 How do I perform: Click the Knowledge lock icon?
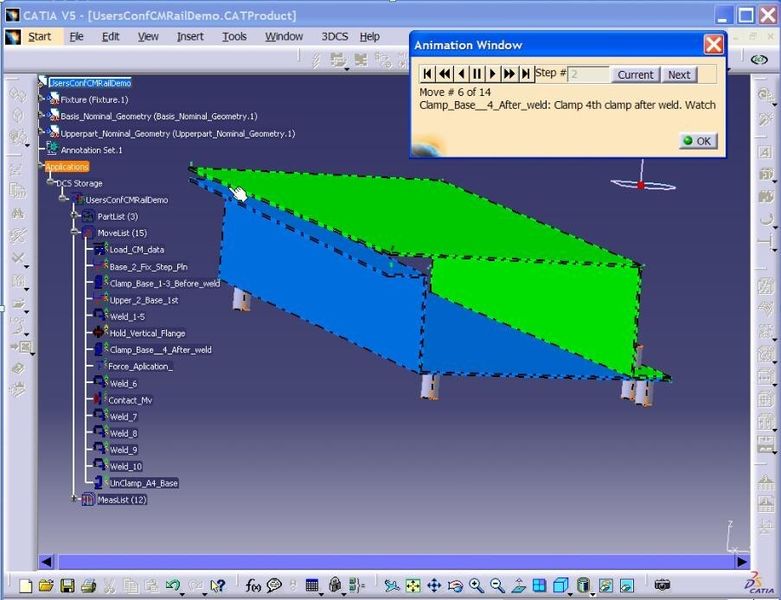335,586
